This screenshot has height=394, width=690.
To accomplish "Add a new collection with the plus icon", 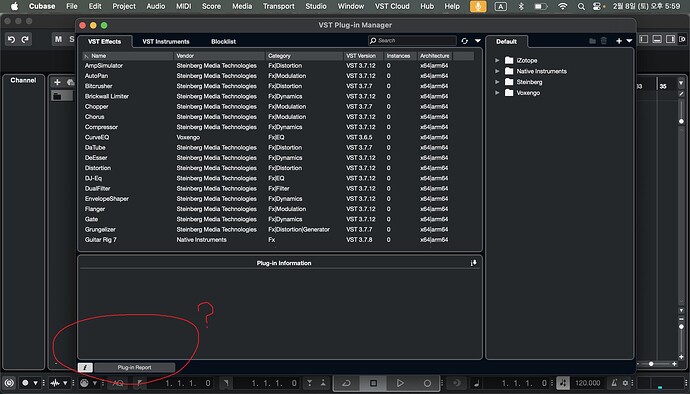I will click(x=619, y=41).
